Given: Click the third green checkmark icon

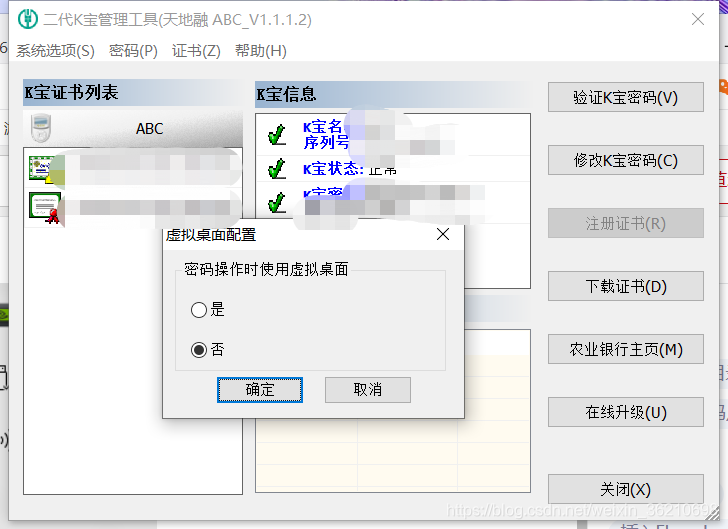Looking at the screenshot, I should (277, 203).
